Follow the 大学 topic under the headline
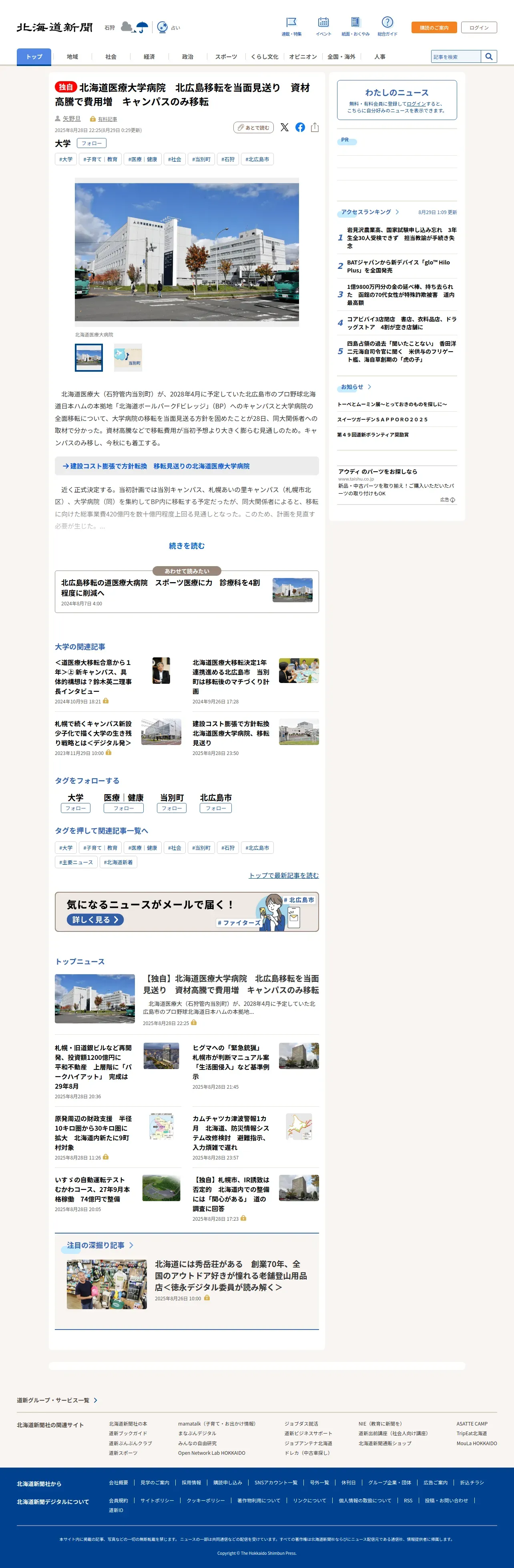Viewport: 514px width, 1568px height. coord(92,144)
